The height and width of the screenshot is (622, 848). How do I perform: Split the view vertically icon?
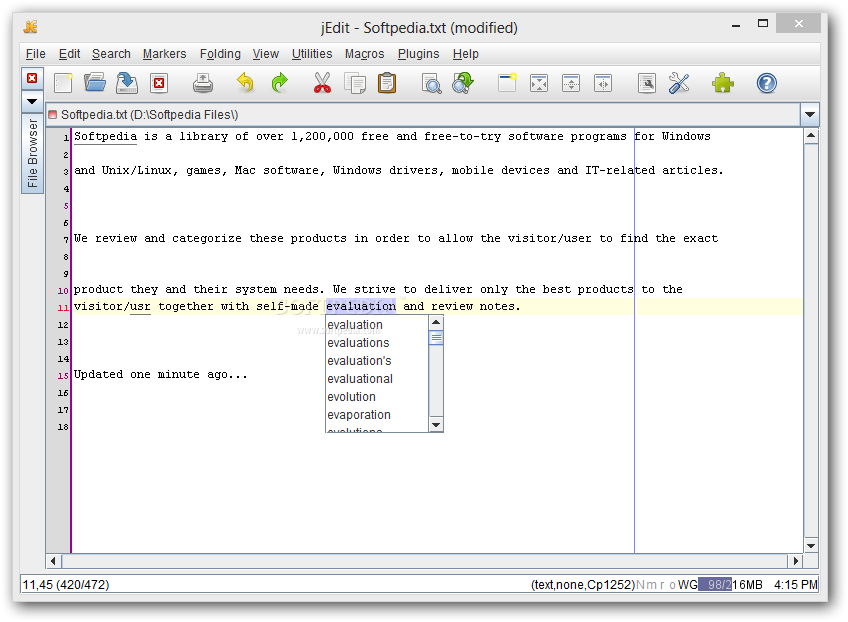[603, 83]
